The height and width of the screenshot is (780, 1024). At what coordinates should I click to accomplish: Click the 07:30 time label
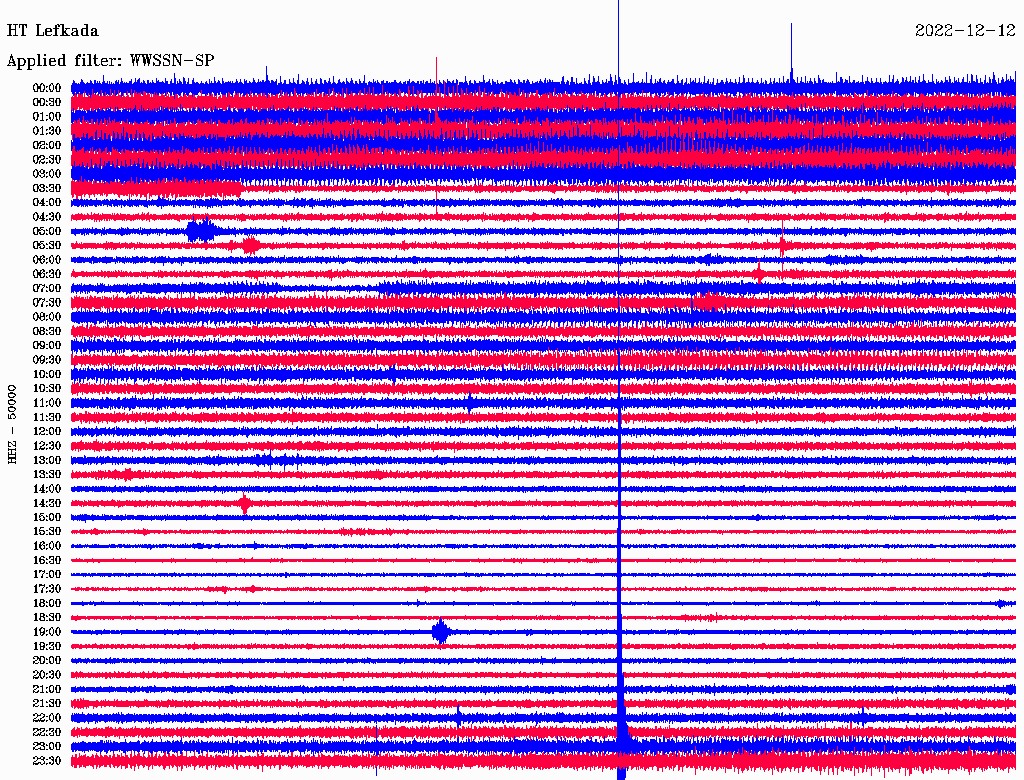point(47,302)
